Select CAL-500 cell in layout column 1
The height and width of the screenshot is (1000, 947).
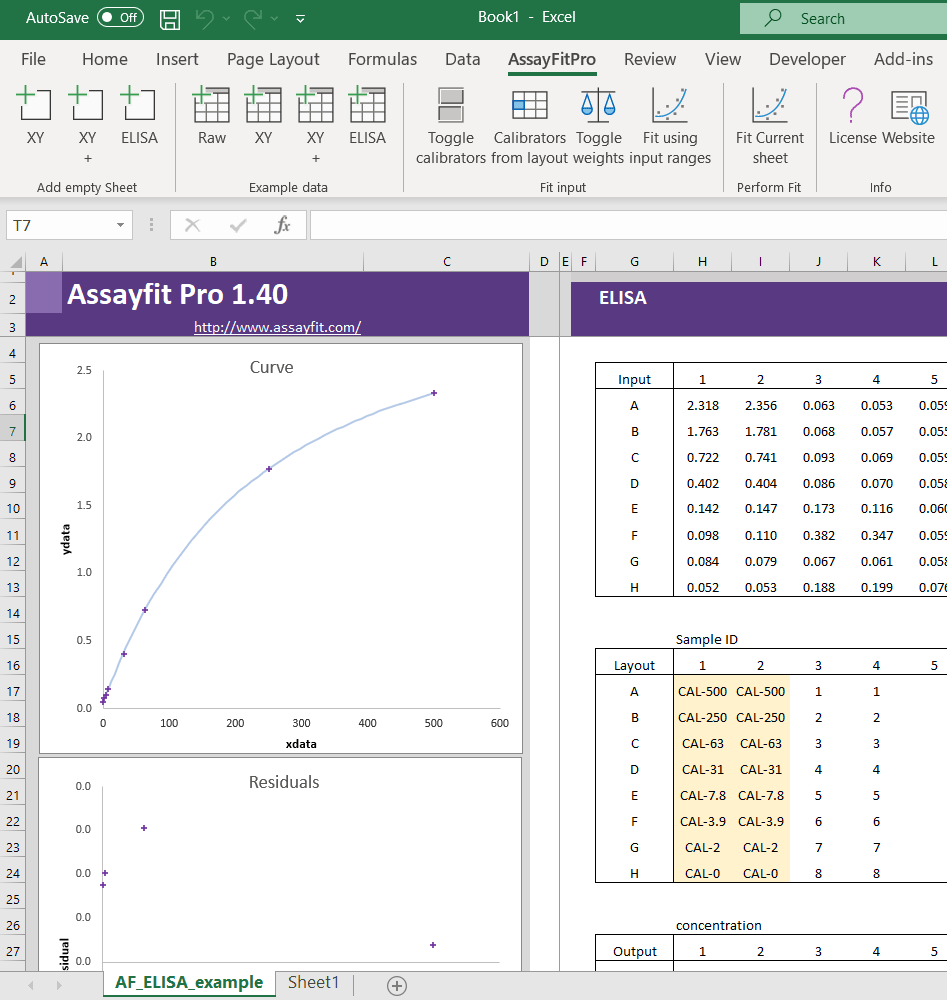click(703, 691)
